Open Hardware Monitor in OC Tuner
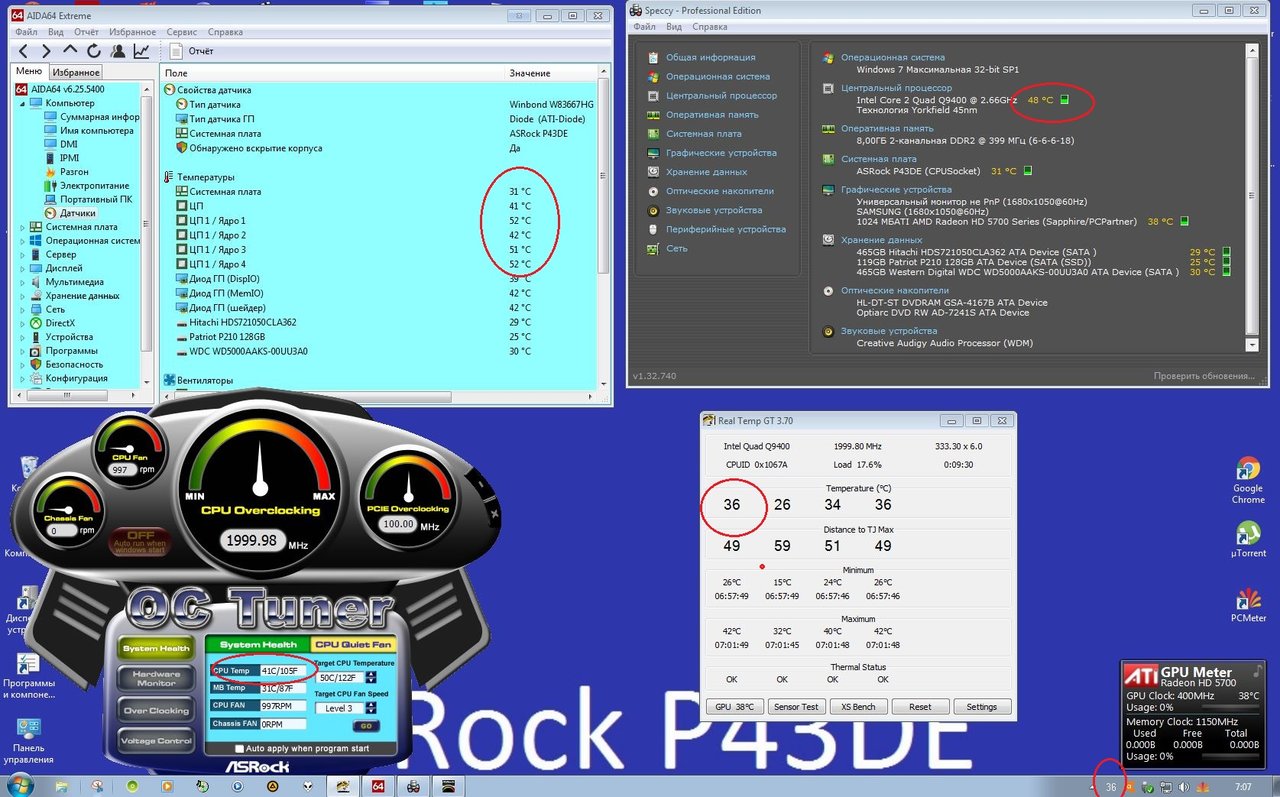1280x797 pixels. coord(156,679)
